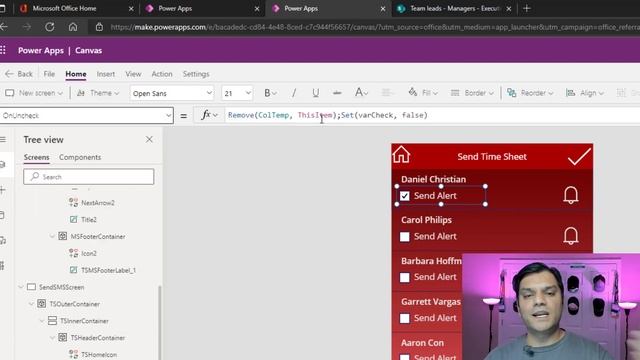Check Carol Philips Send Alert checkbox
The image size is (640, 360).
click(x=404, y=237)
